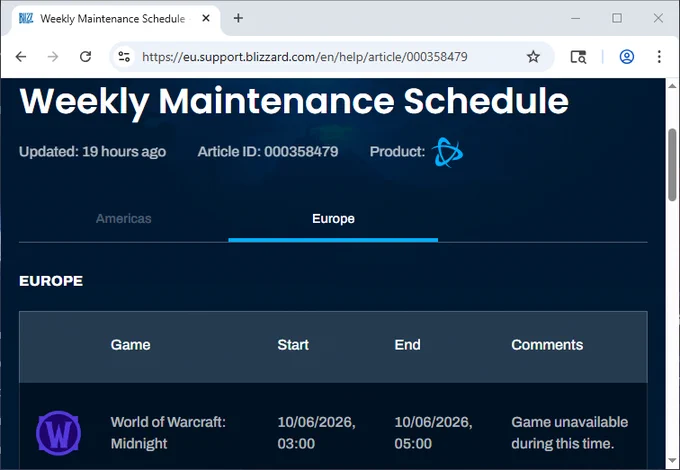Click the Battle.net product logo
The height and width of the screenshot is (470, 680).
tap(448, 152)
